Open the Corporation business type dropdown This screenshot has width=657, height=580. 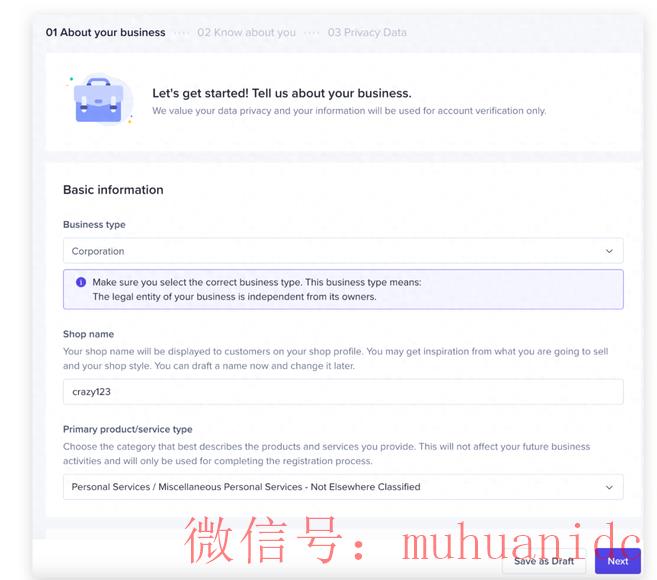pos(343,251)
